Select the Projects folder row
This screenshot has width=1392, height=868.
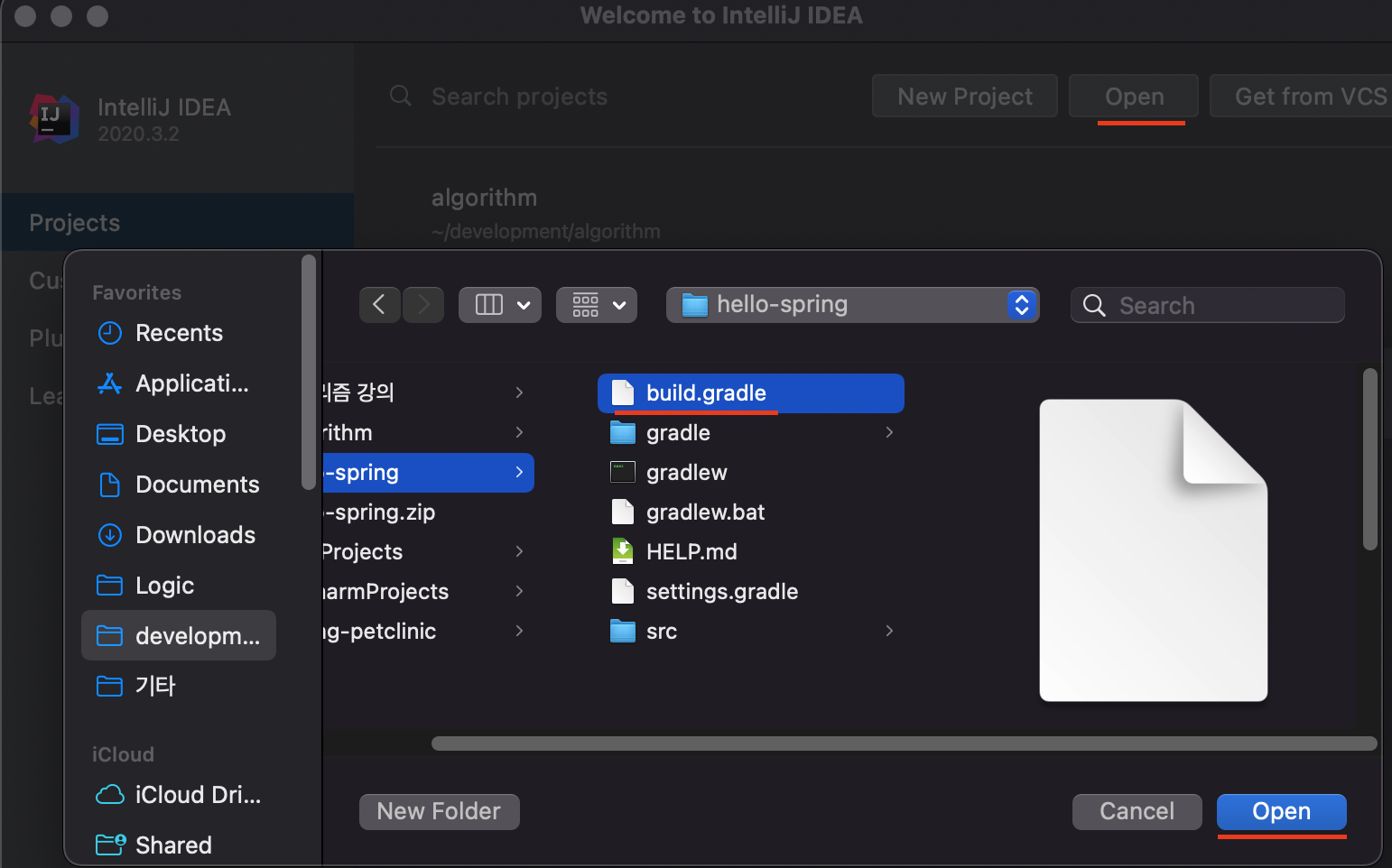428,552
